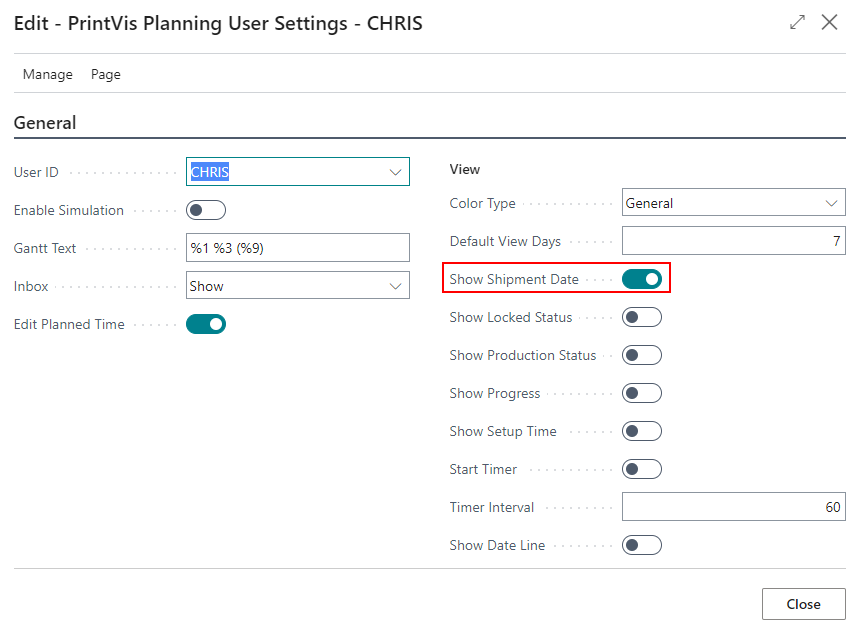Disable Show Shipment Date toggle
Viewport: 864px width, 634px height.
tap(642, 279)
